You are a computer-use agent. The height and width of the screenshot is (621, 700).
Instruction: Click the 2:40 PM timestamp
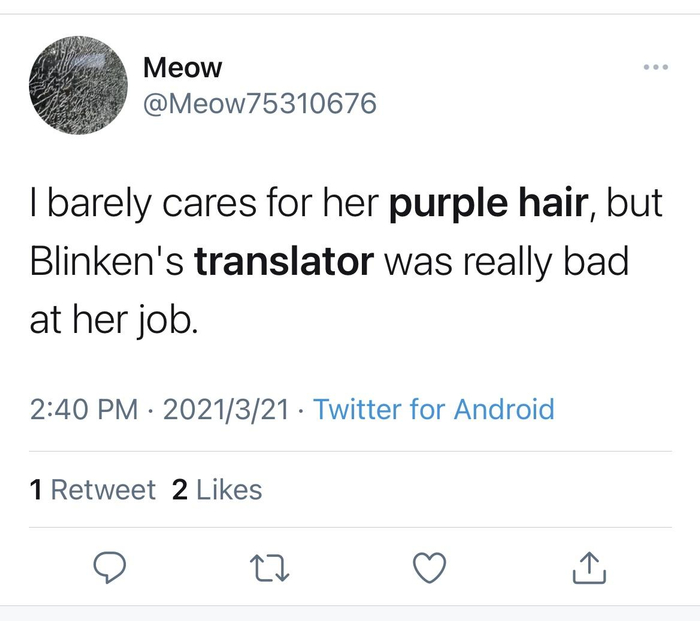pos(85,409)
